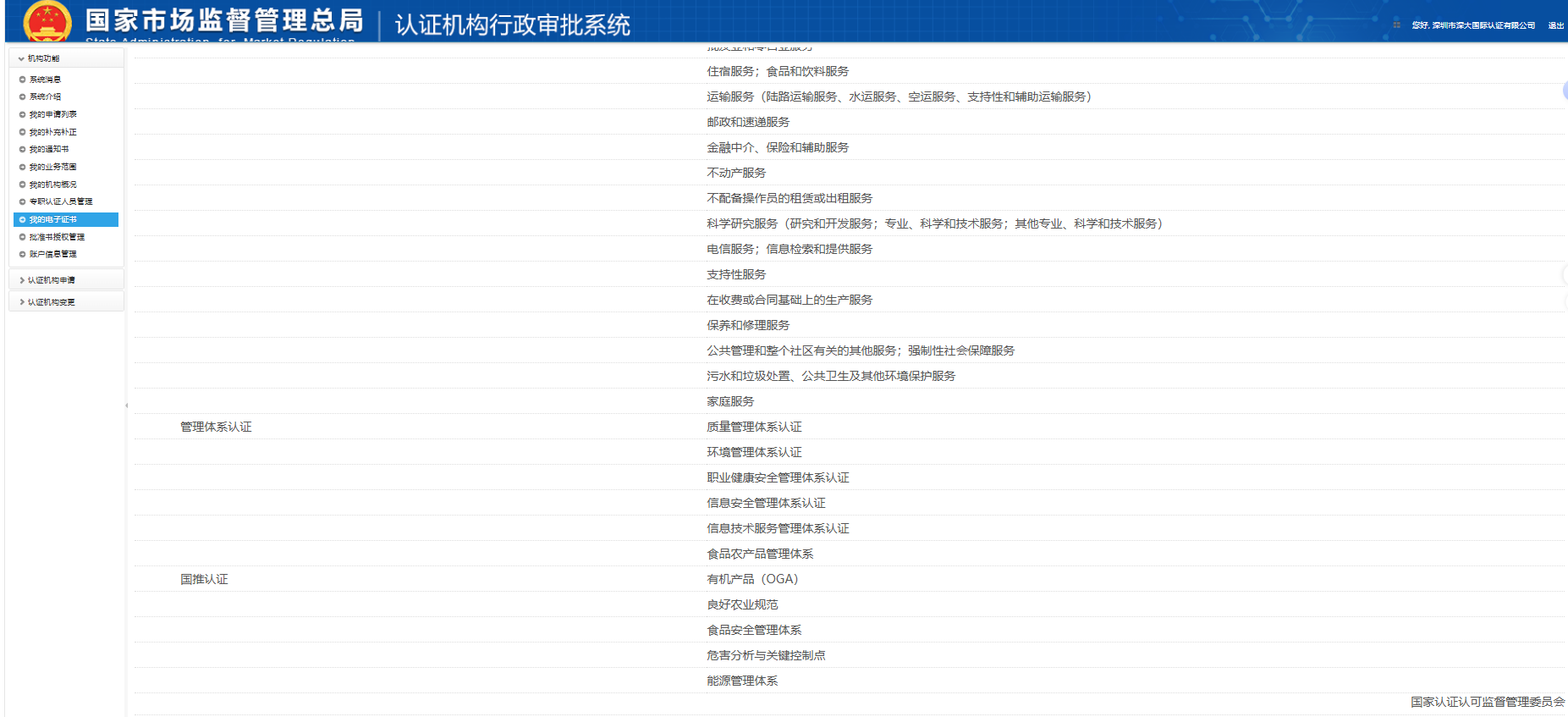Select the 运输服务 row

pyautogui.click(x=849, y=97)
